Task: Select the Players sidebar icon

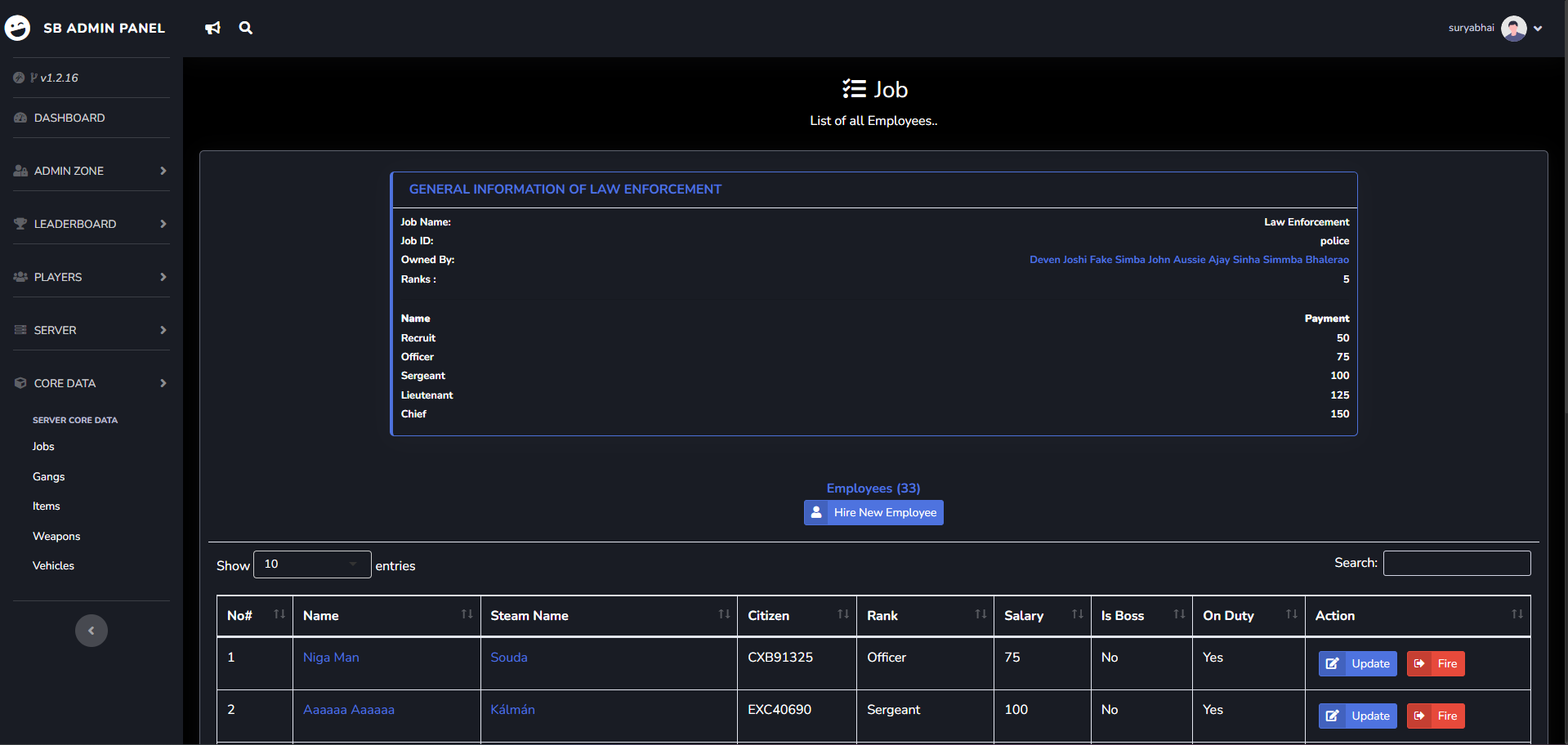Action: (x=19, y=276)
